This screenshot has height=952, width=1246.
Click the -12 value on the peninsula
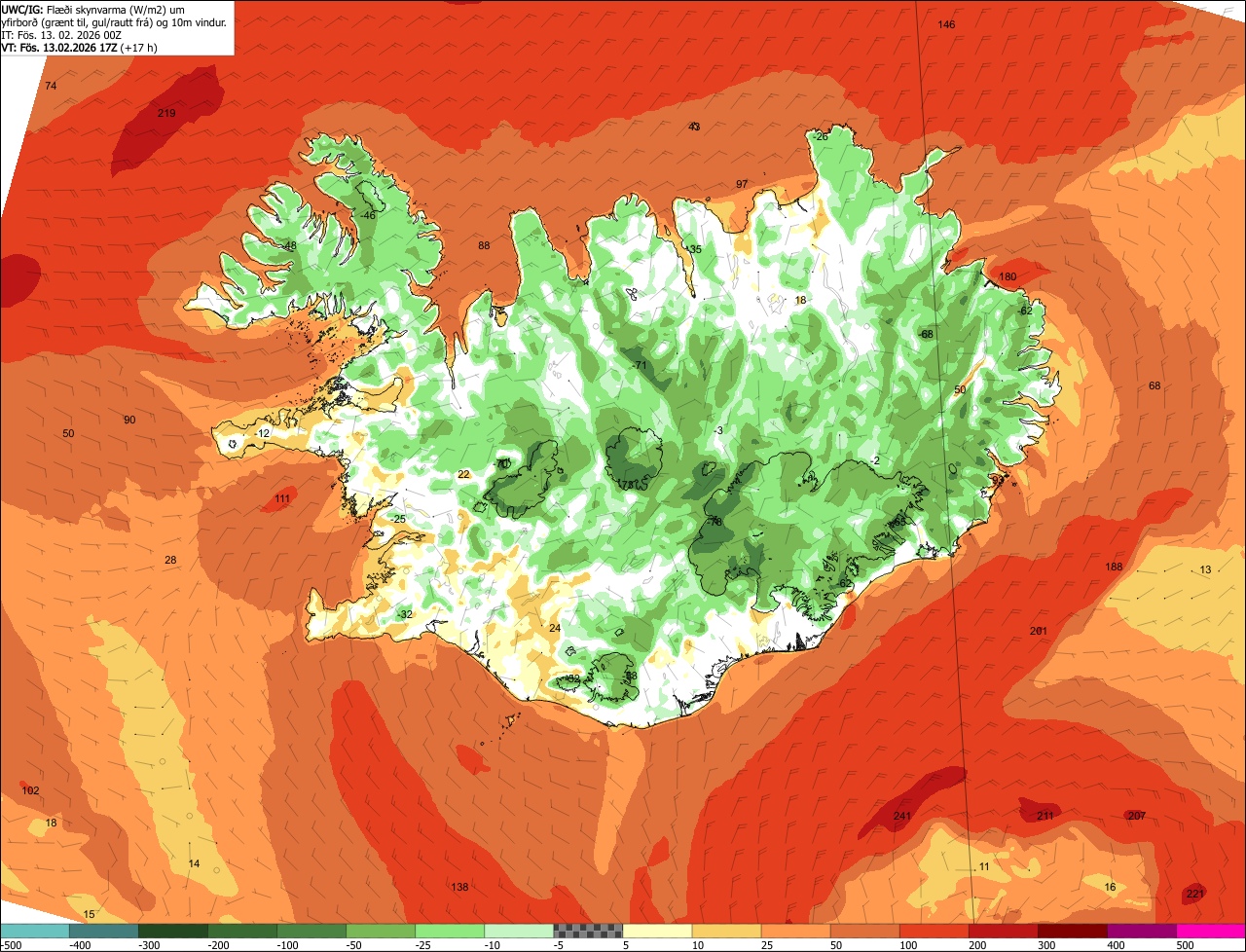(x=262, y=433)
